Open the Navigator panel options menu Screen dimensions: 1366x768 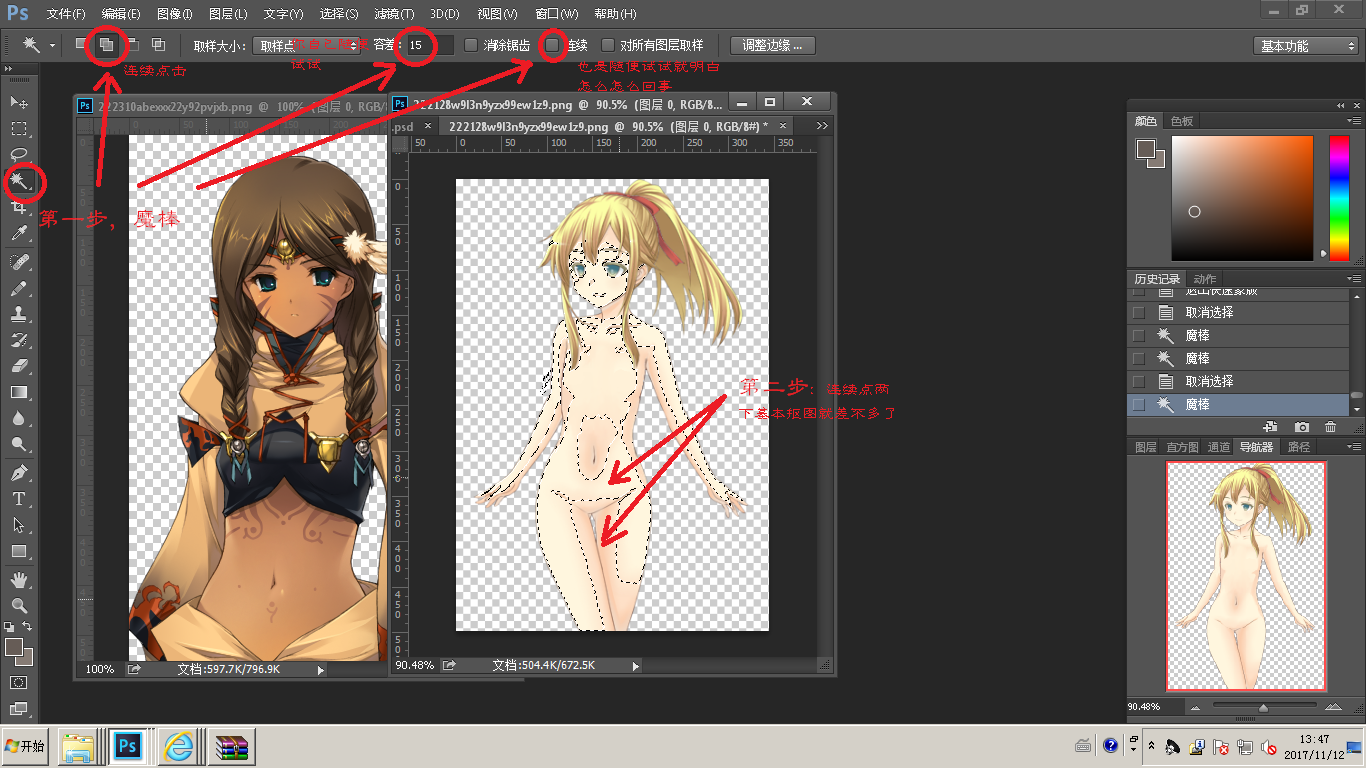(x=1352, y=447)
